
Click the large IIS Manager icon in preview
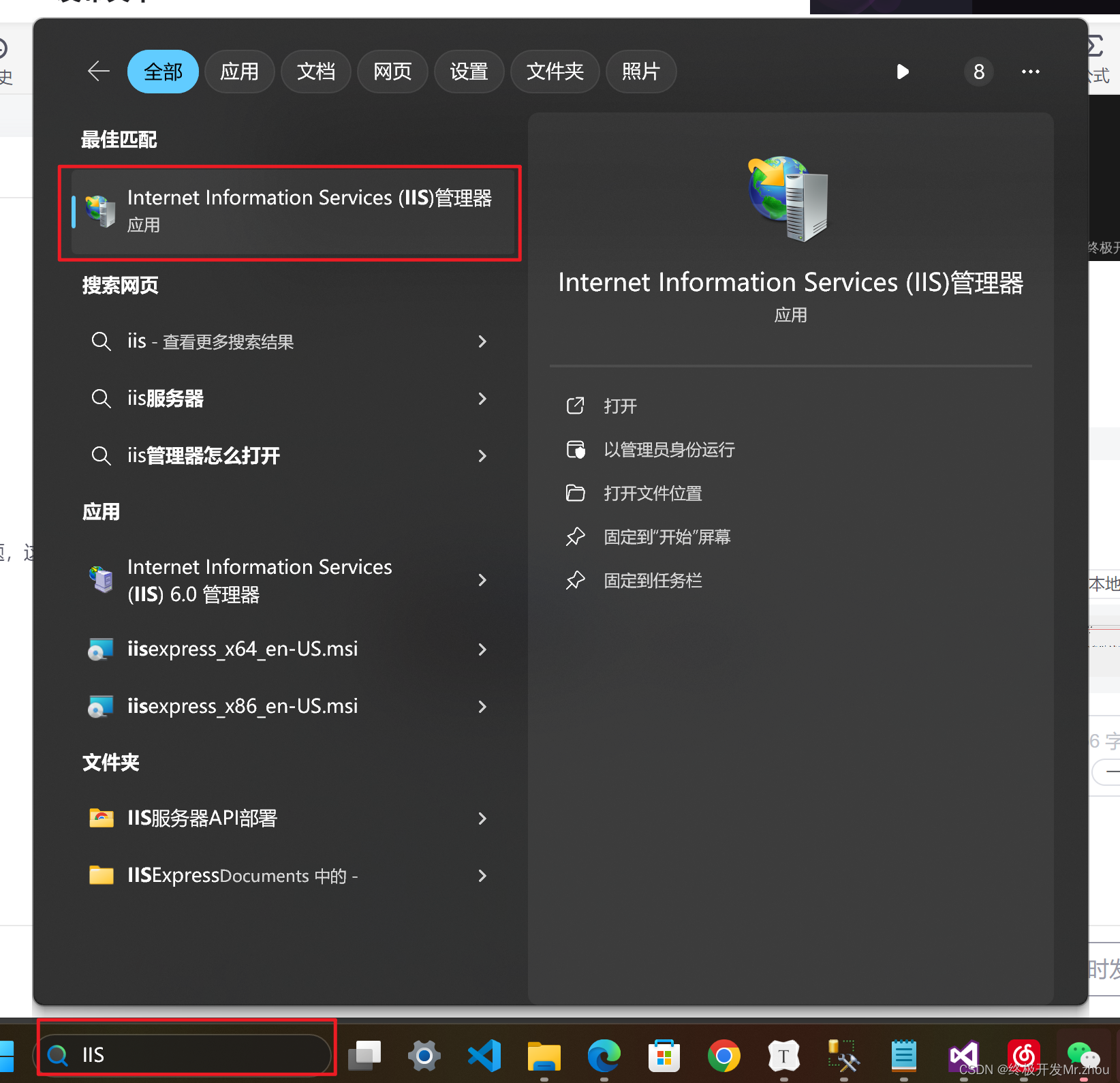point(789,199)
